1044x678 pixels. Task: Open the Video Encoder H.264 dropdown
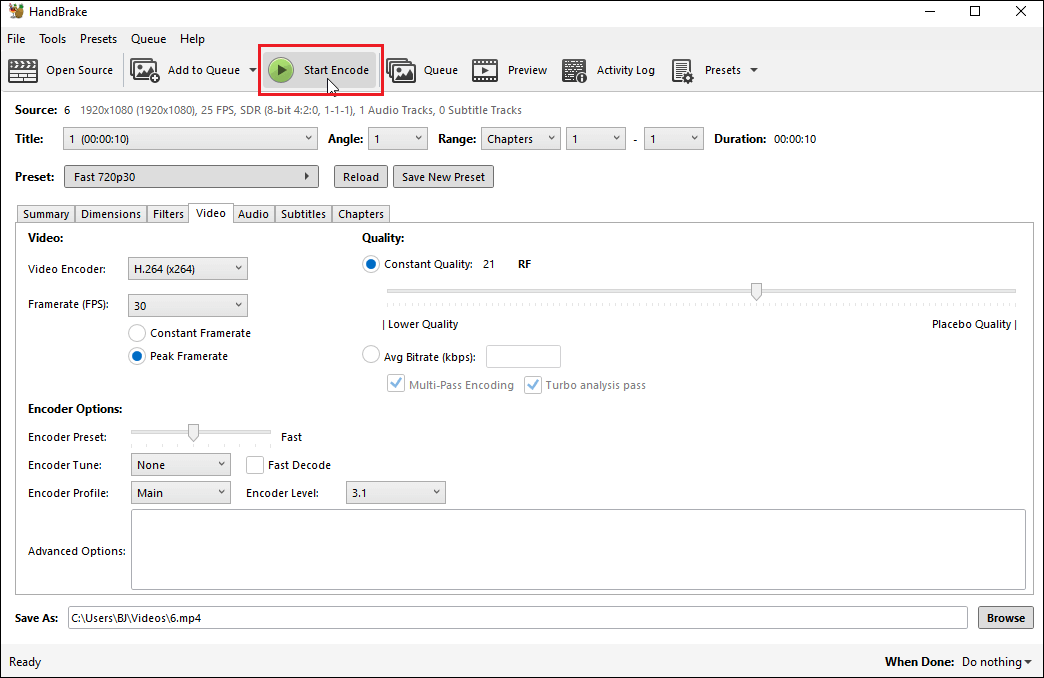(188, 268)
